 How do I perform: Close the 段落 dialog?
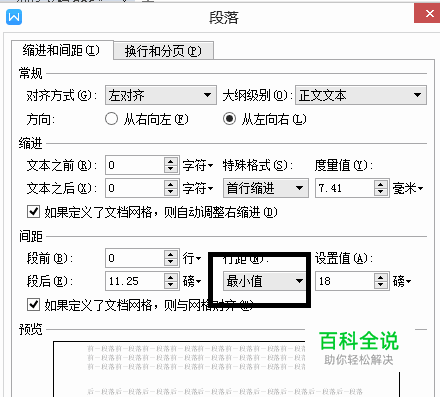[x=428, y=13]
